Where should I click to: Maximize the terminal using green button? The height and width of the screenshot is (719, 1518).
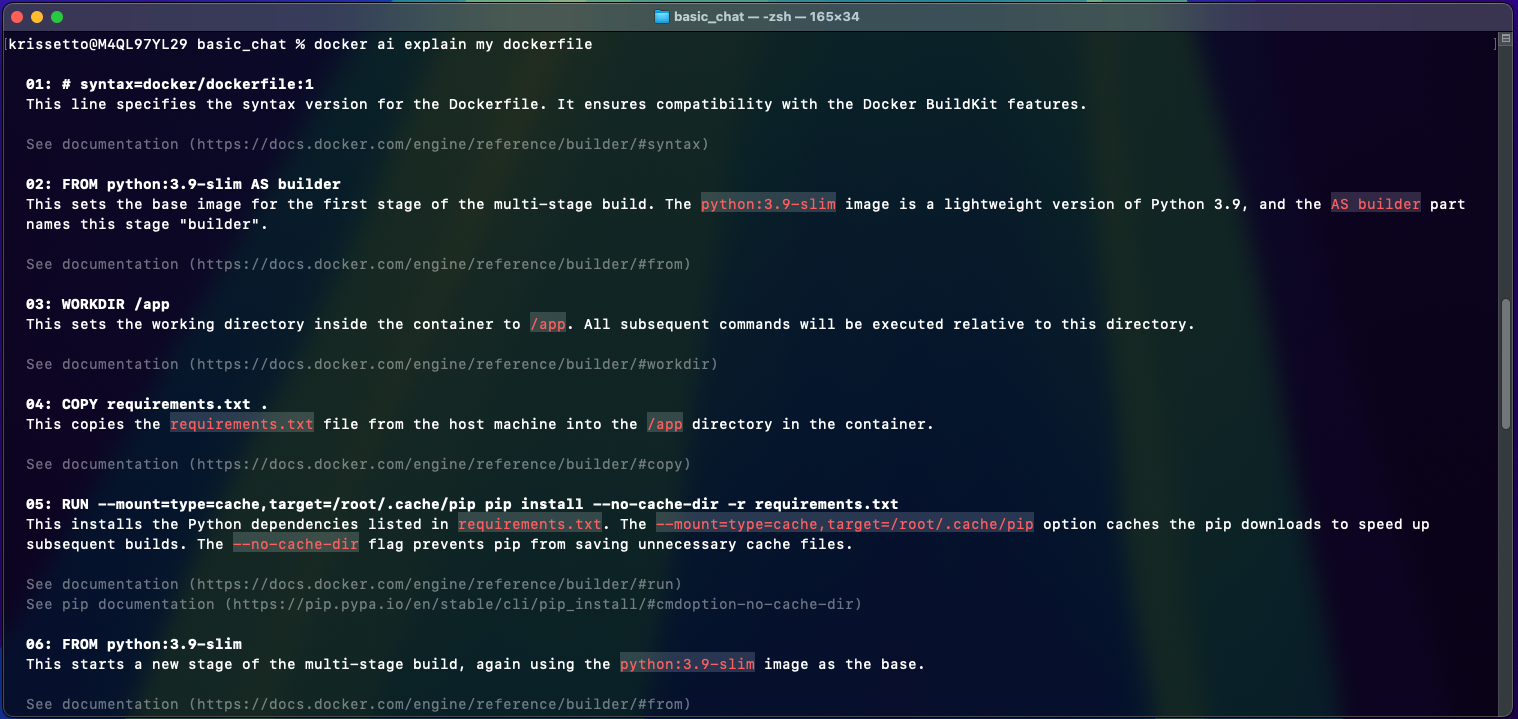point(57,17)
